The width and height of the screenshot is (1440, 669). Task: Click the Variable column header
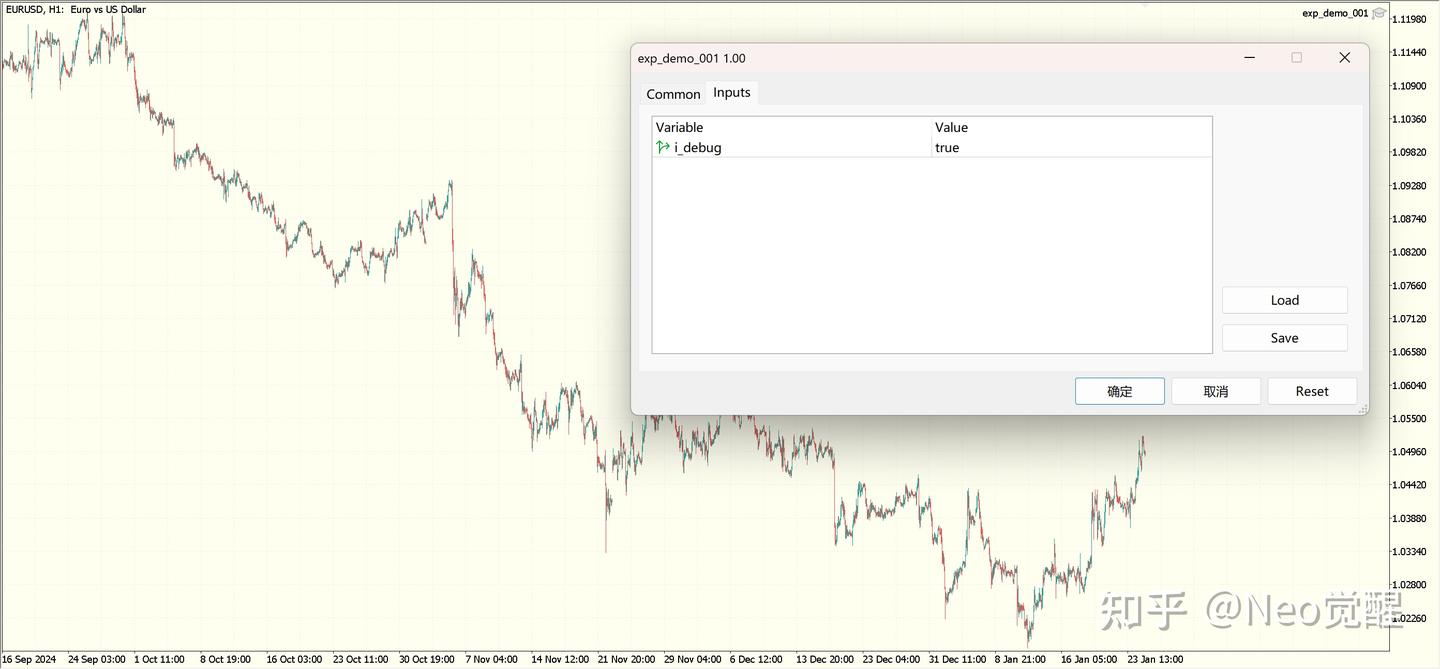(791, 127)
